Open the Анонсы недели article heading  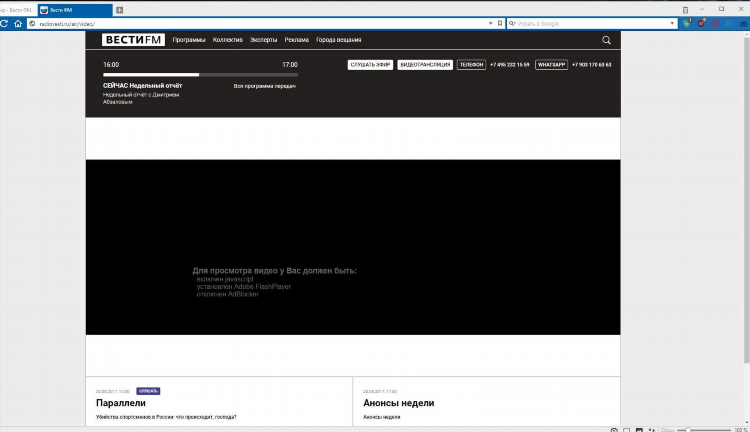coord(399,403)
